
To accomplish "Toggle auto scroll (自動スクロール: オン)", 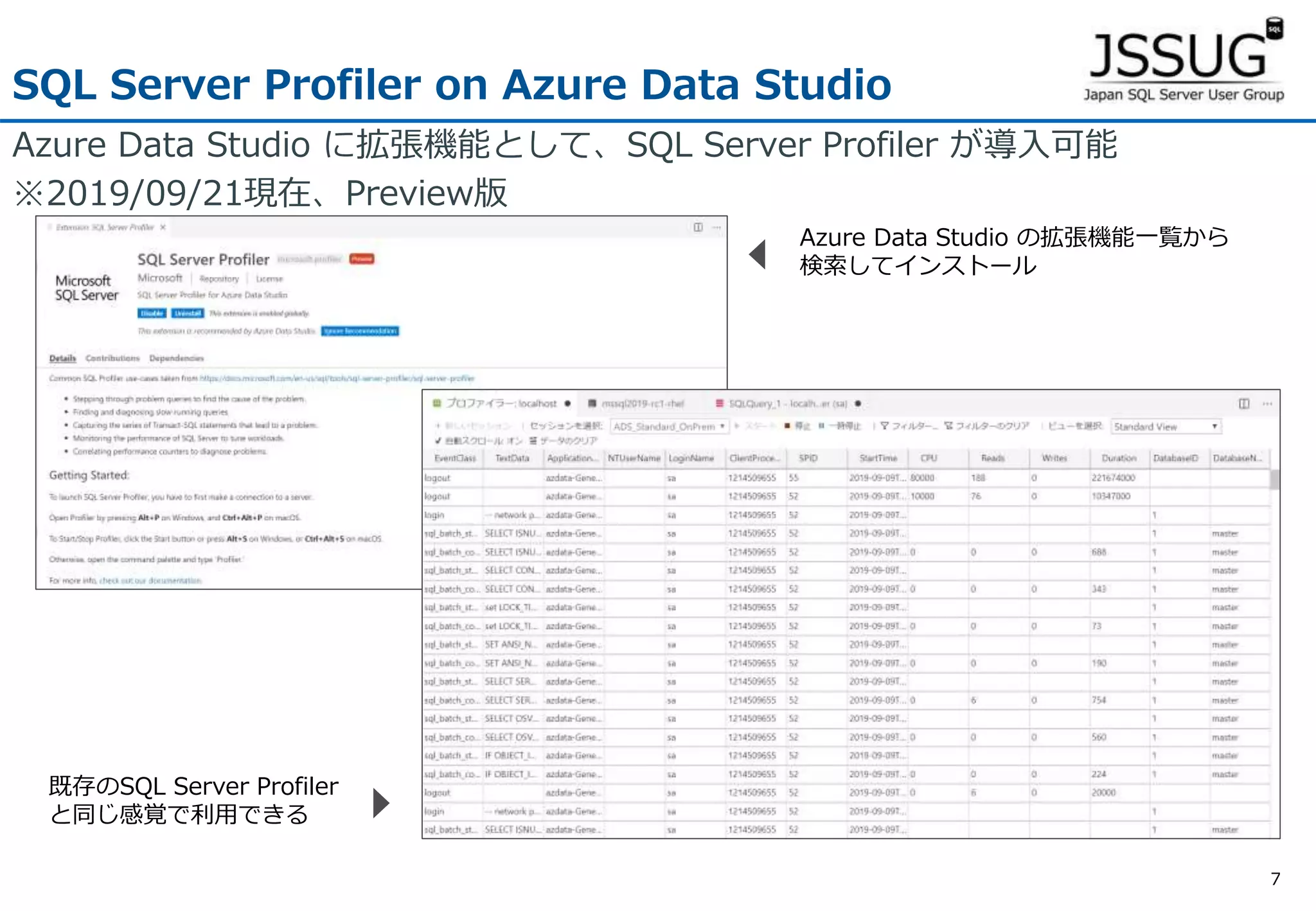I will tap(478, 441).
